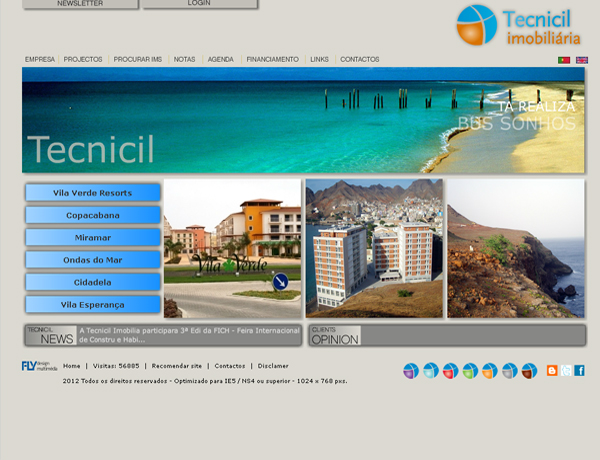Select the Copacabana project button
The image size is (600, 460).
[x=93, y=215]
